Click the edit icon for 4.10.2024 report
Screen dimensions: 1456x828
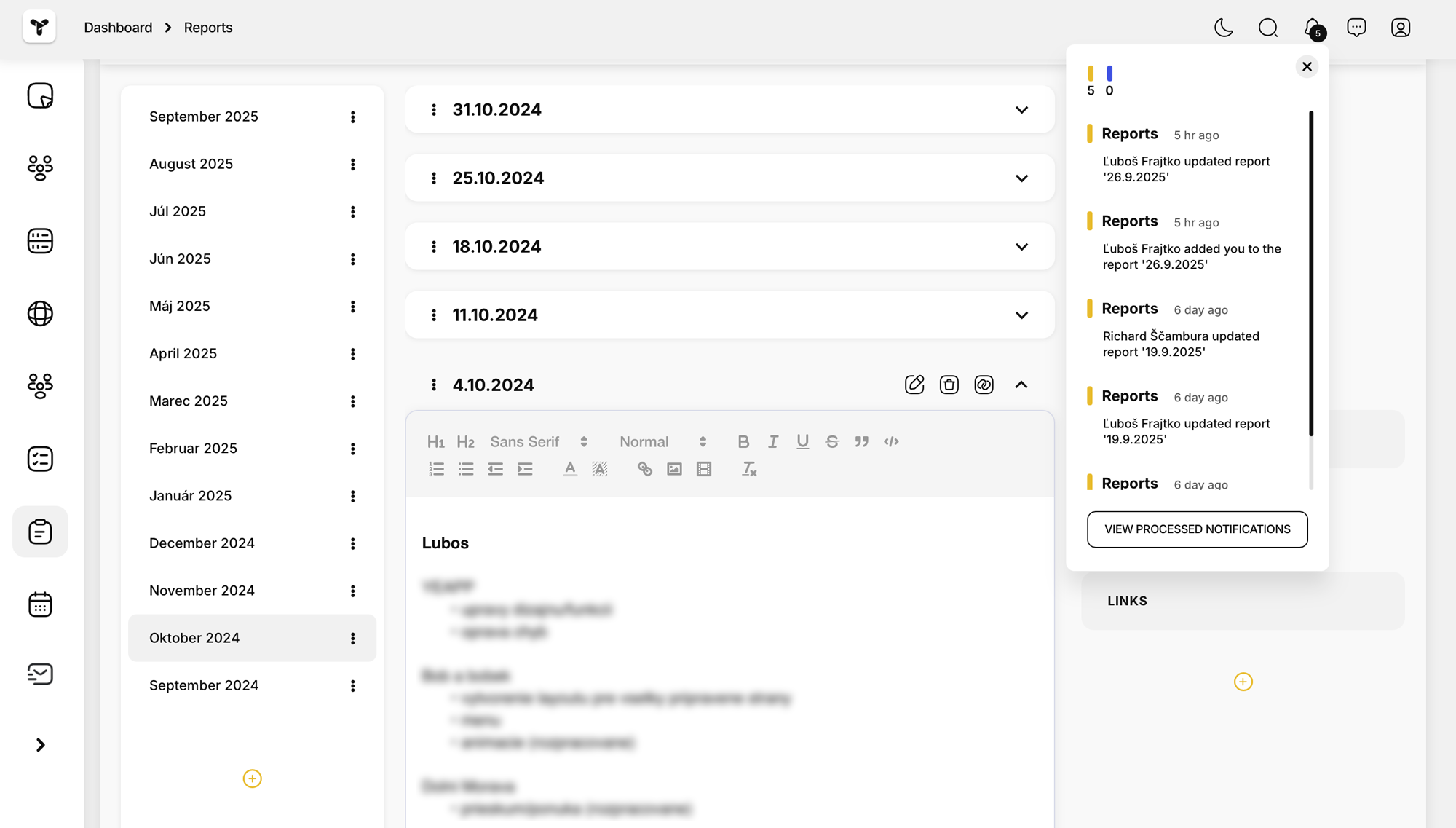click(914, 385)
